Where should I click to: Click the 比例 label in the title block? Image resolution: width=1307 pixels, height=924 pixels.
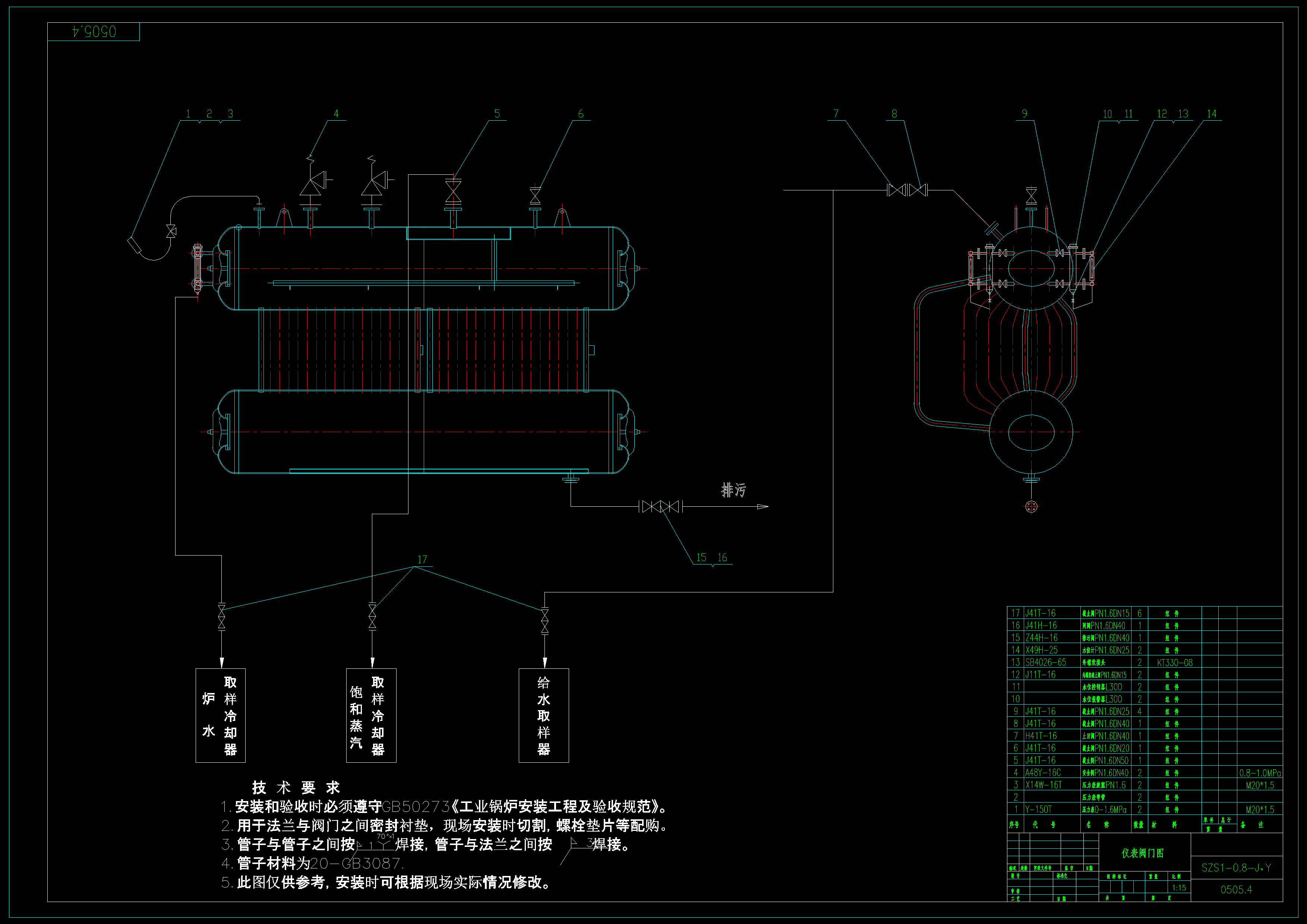point(1176,876)
